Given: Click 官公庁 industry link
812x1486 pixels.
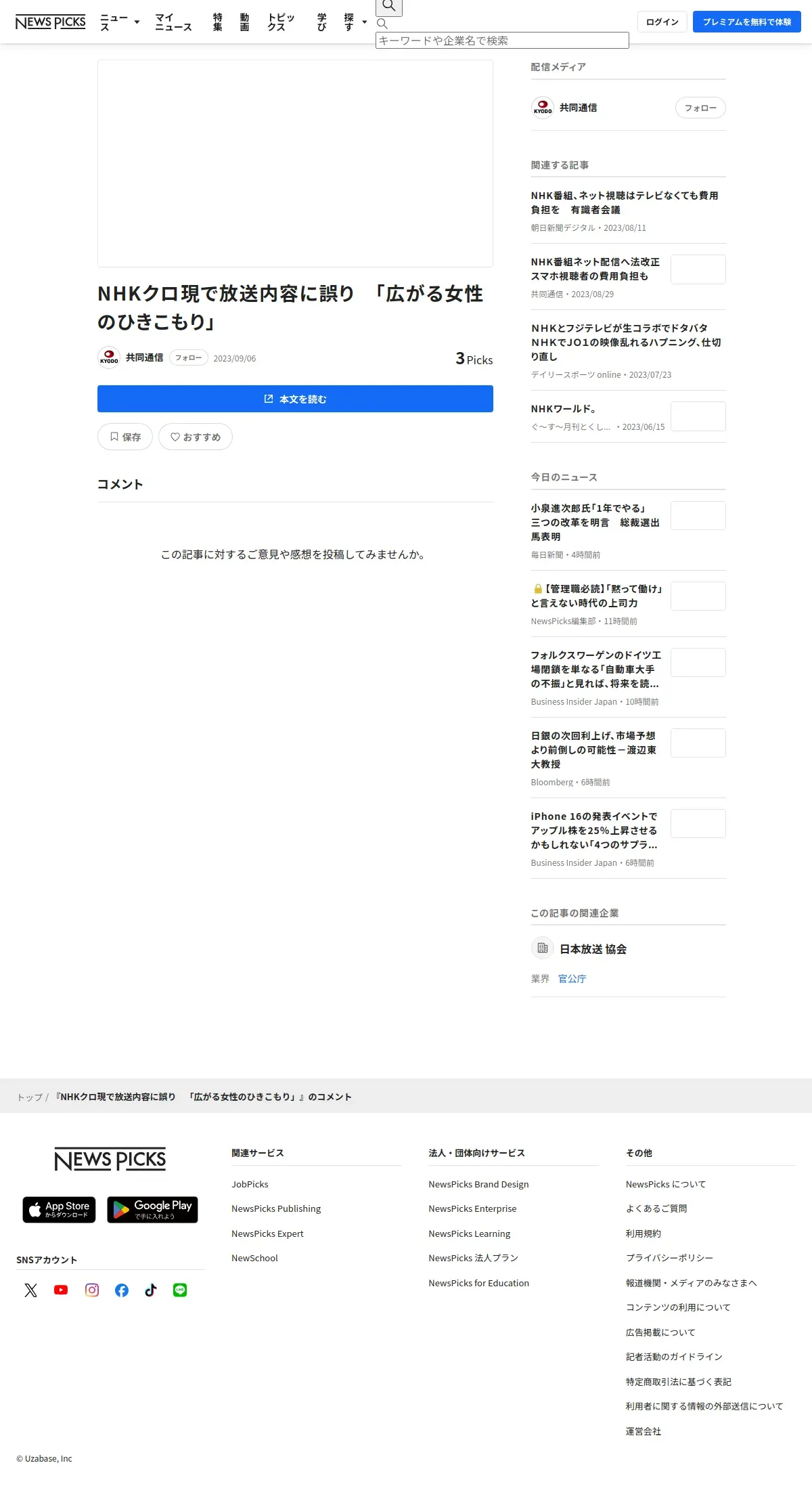Looking at the screenshot, I should (x=572, y=979).
